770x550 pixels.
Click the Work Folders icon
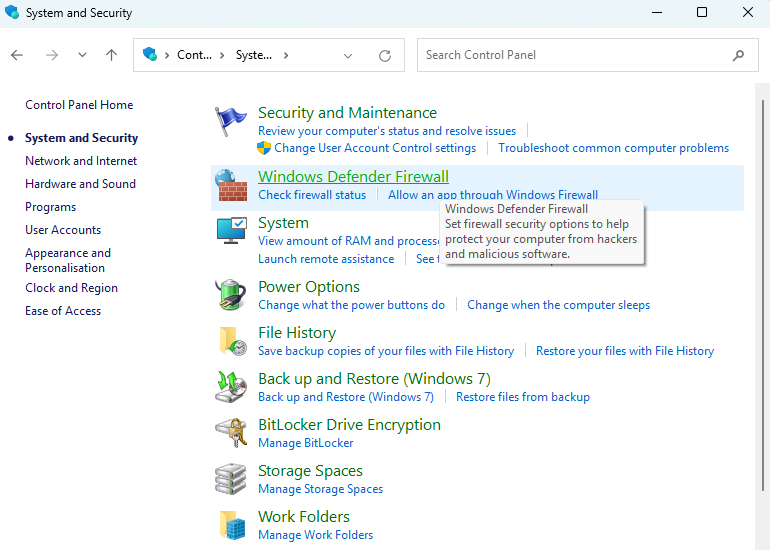tap(231, 525)
